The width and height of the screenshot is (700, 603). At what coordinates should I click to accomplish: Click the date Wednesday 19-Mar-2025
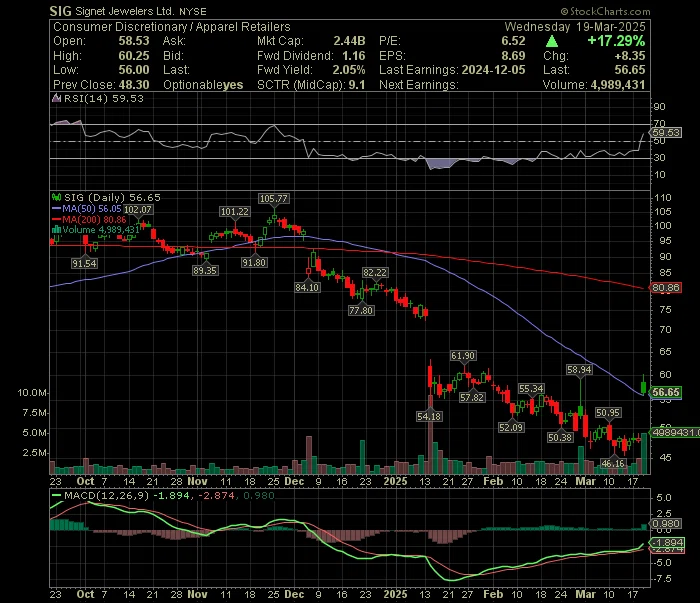(575, 27)
